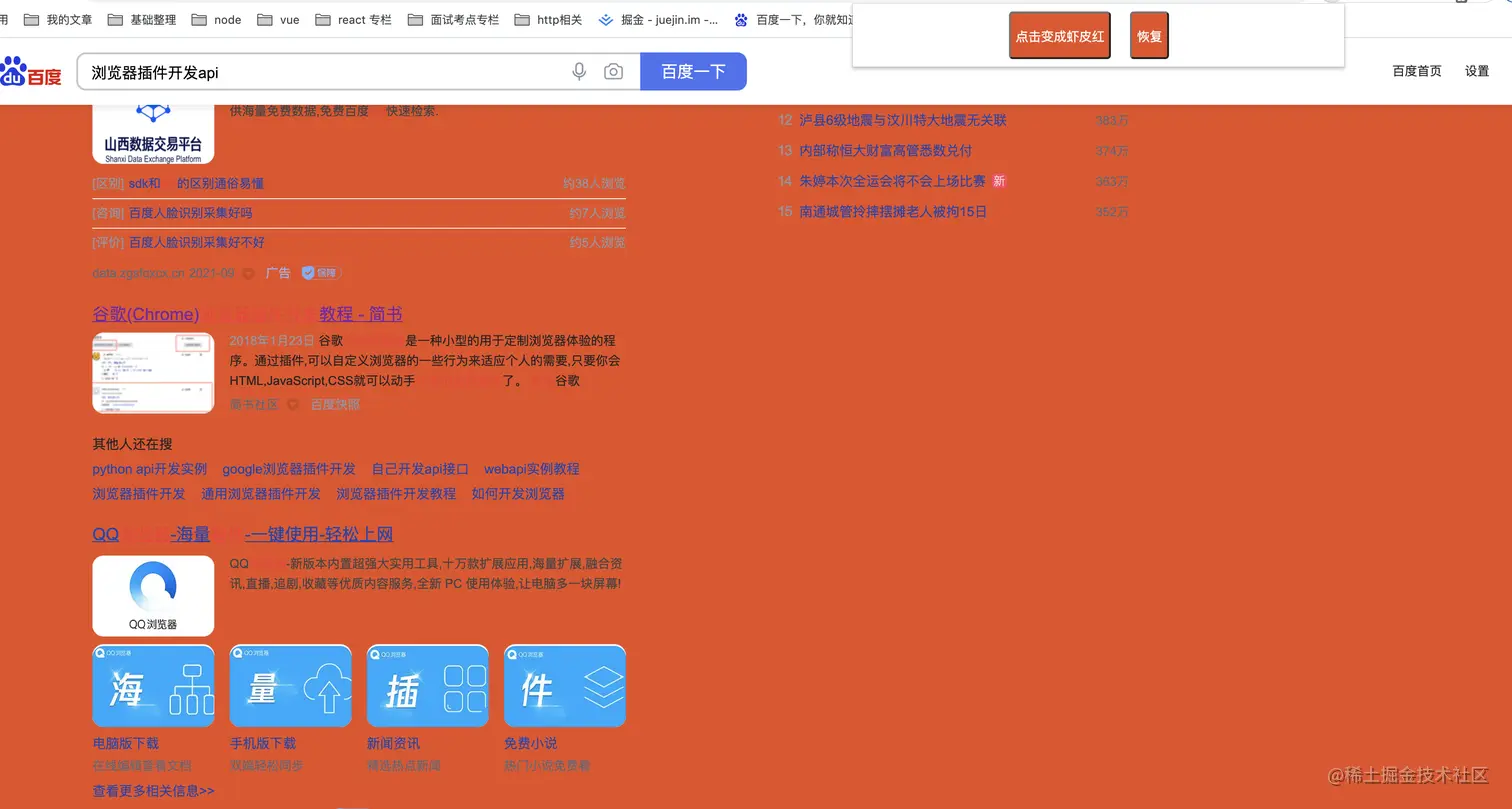Image resolution: width=1512 pixels, height=809 pixels.
Task: Click the 免费小说 link
Action: click(x=531, y=744)
